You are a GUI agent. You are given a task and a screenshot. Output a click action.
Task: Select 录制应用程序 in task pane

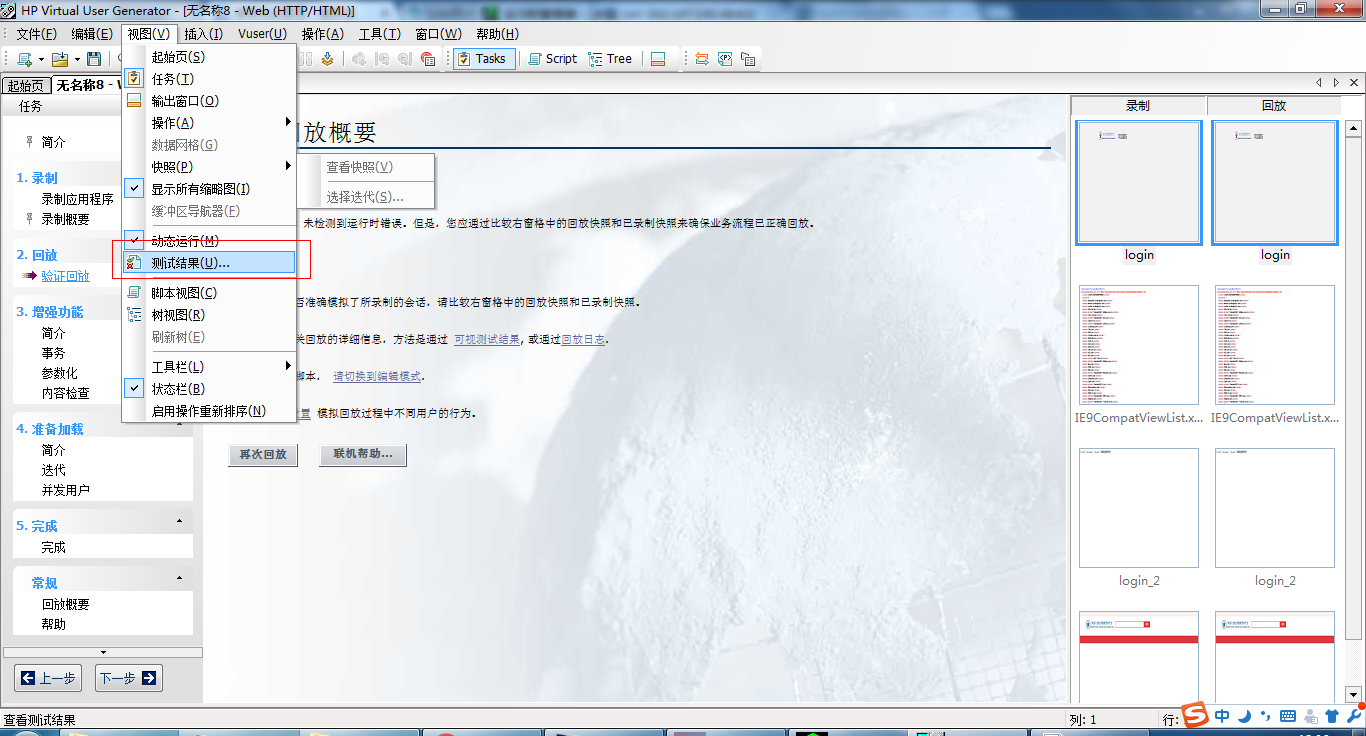[x=77, y=199]
